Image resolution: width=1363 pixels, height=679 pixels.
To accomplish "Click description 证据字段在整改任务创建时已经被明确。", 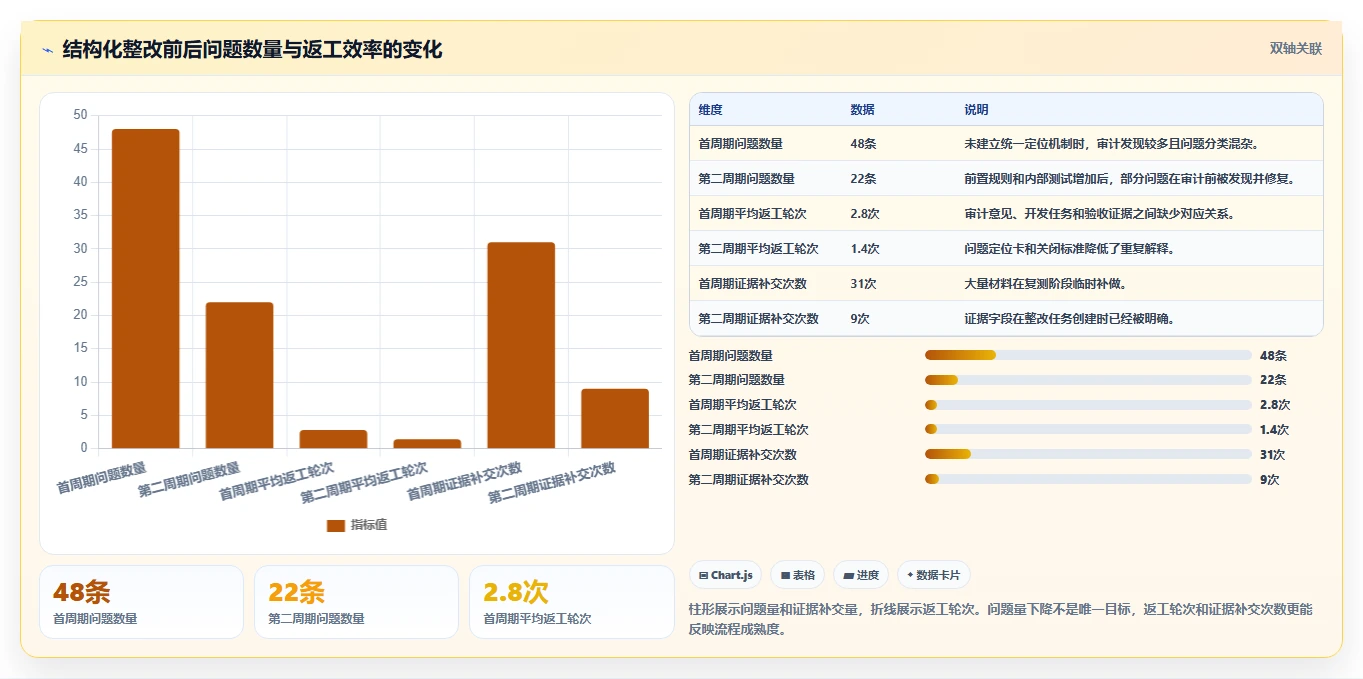I will pyautogui.click(x=1069, y=318).
